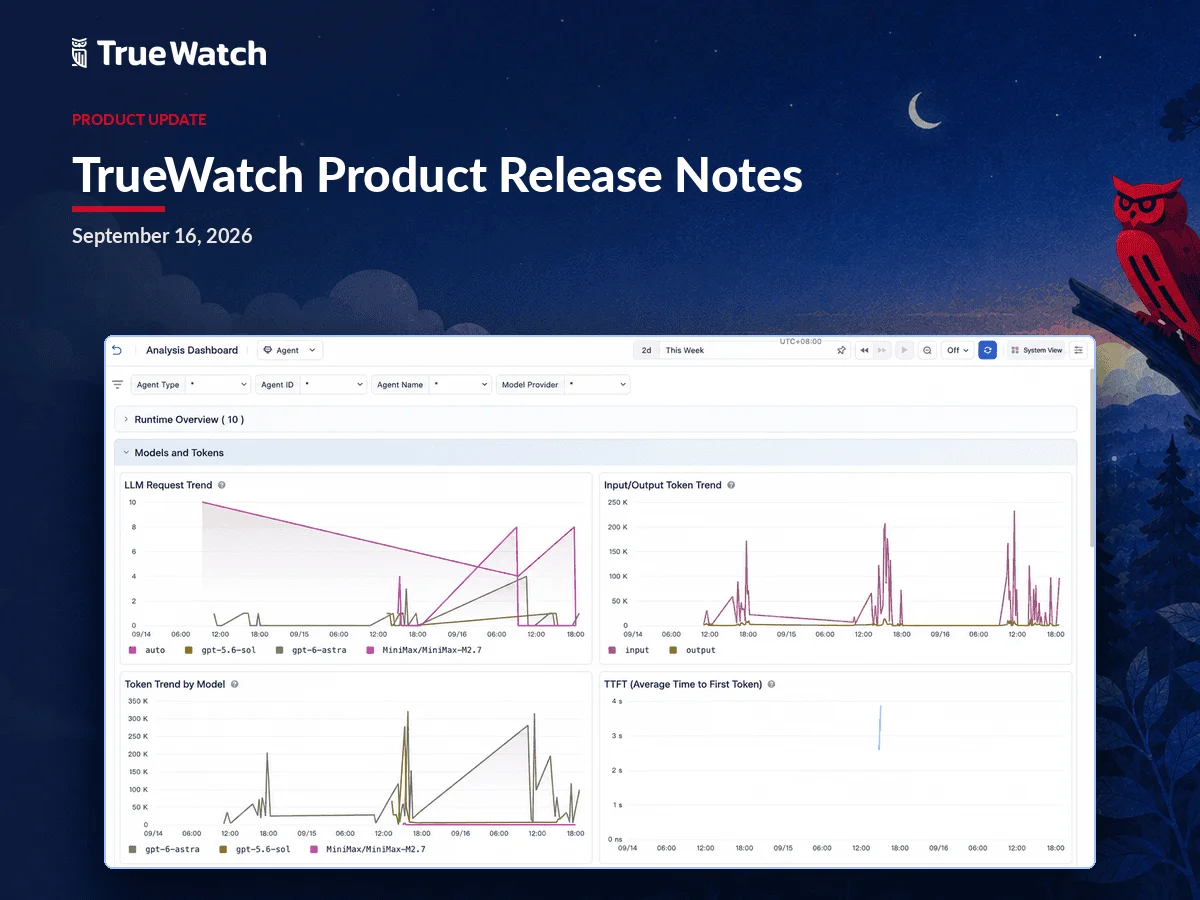Click the TrueWatch Product Release Notes heading
1200x900 pixels.
click(437, 175)
